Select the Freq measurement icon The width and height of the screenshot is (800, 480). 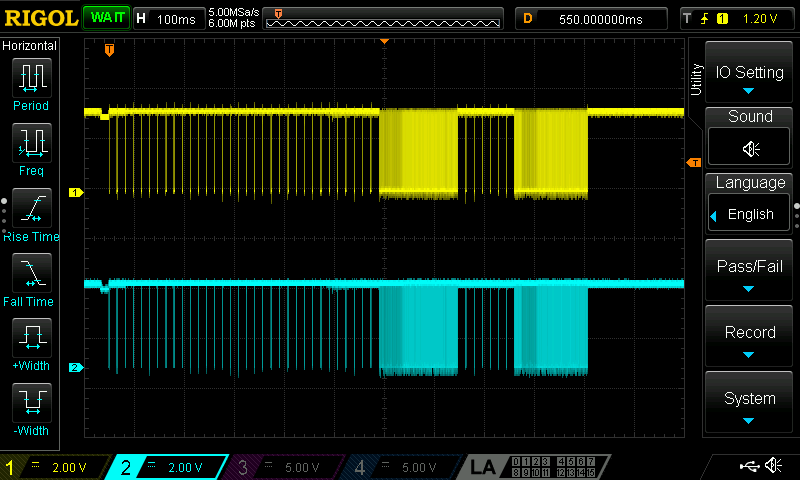click(30, 144)
